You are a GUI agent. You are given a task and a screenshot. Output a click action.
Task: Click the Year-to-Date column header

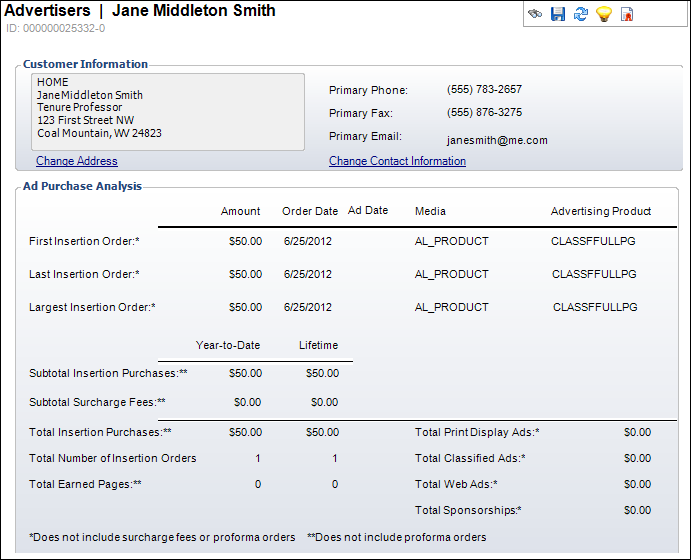228,345
